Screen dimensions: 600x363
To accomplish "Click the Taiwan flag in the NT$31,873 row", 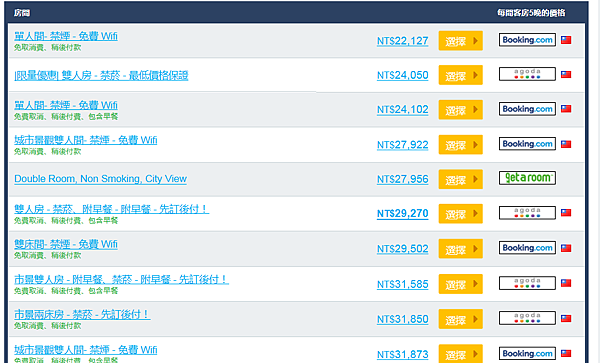I will (566, 353).
